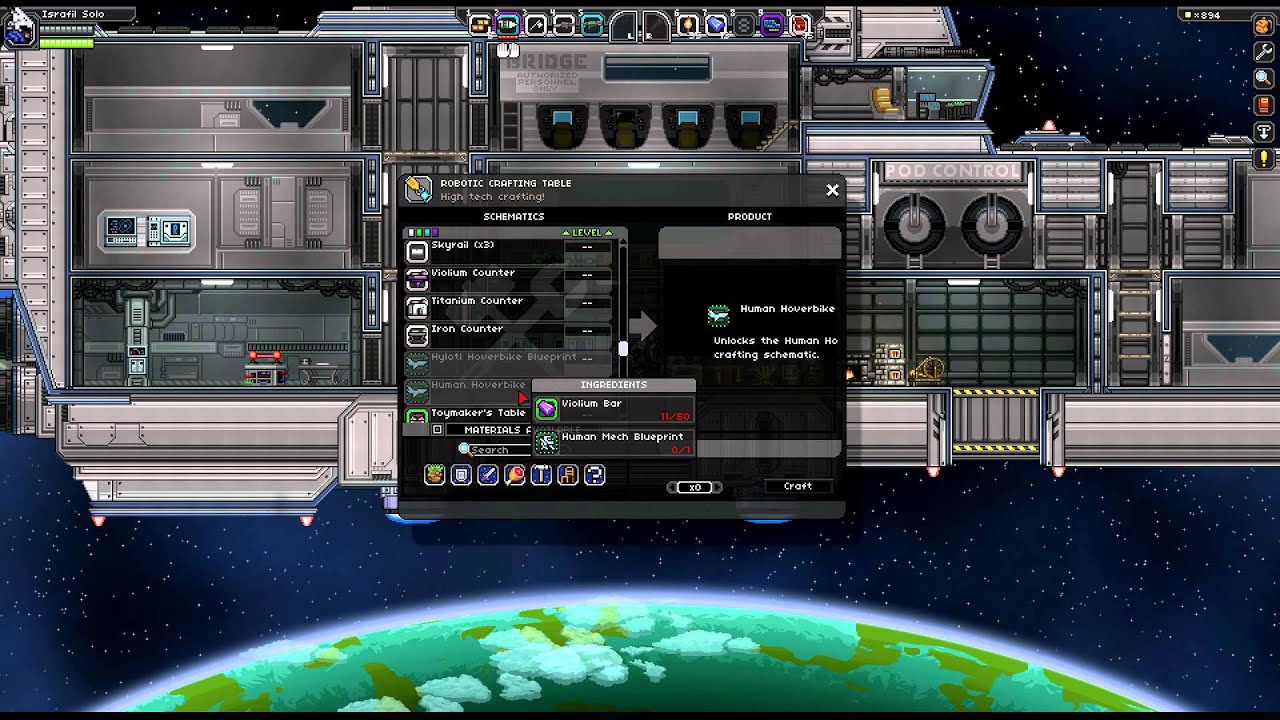Image resolution: width=1280 pixels, height=720 pixels.
Task: Select hotbar slot 3 item
Action: [536, 25]
